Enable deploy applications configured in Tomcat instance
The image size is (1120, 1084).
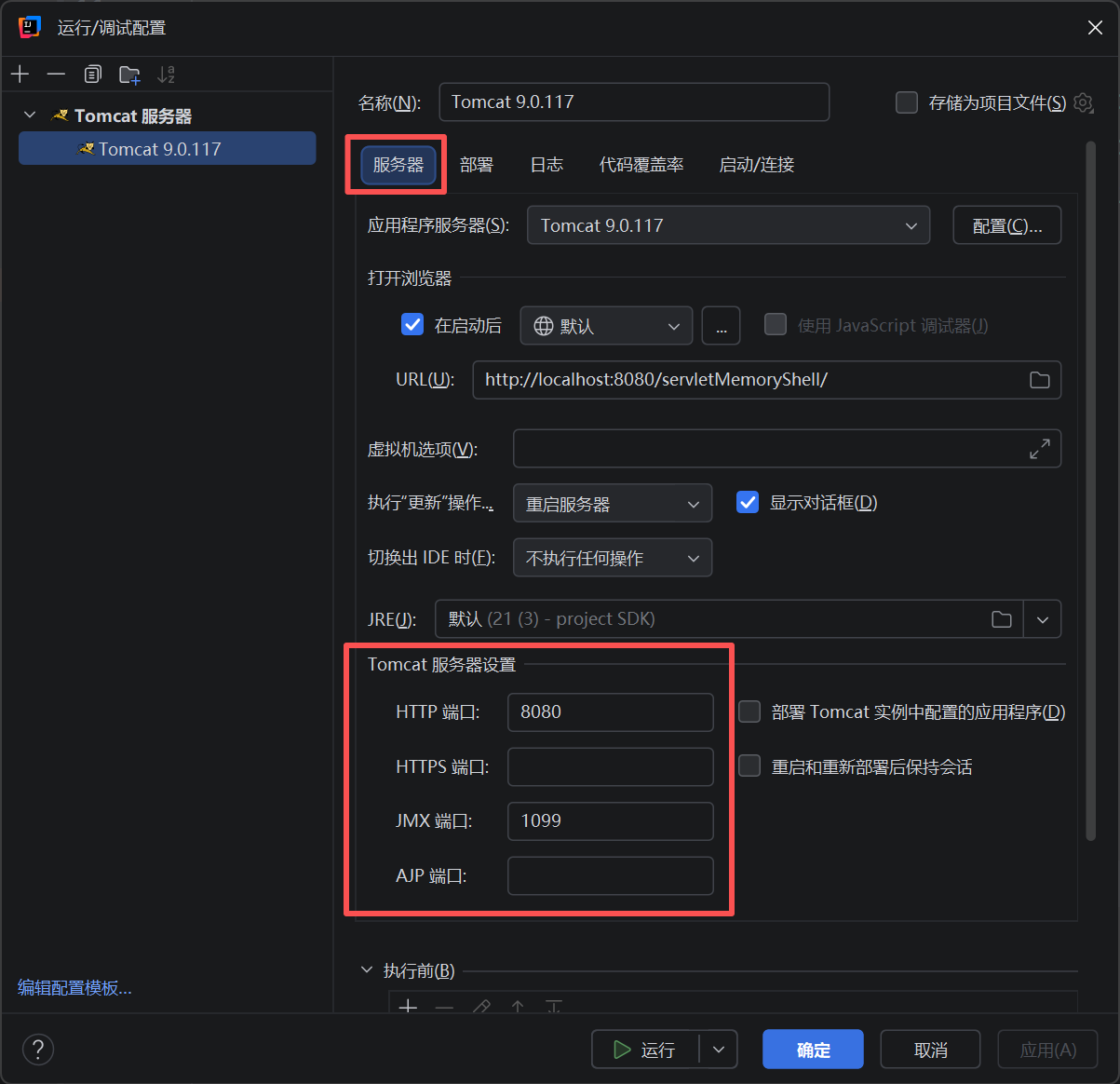click(749, 711)
